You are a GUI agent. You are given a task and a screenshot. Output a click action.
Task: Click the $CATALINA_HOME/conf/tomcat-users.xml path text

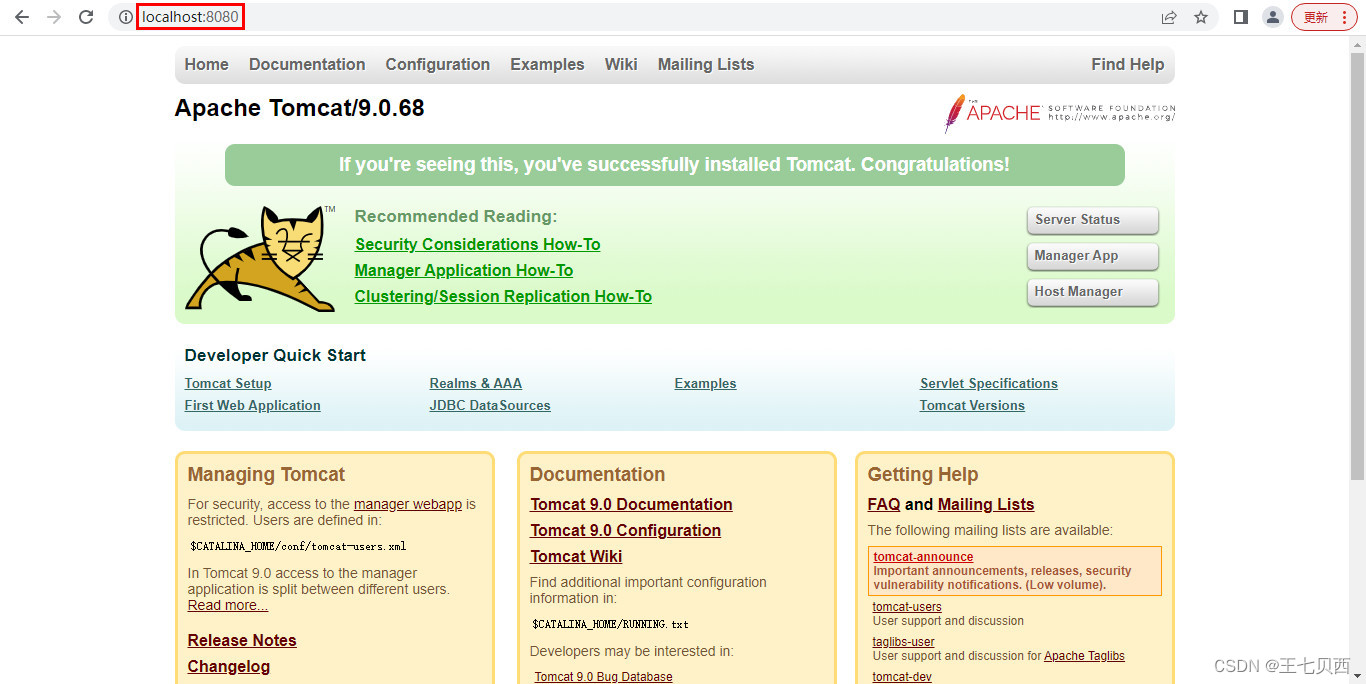[298, 547]
